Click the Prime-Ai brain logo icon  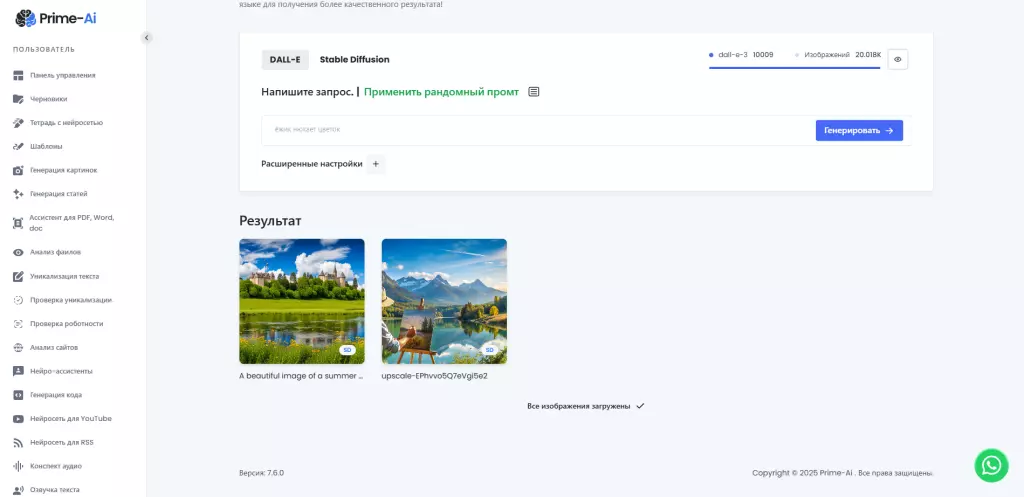[25, 18]
